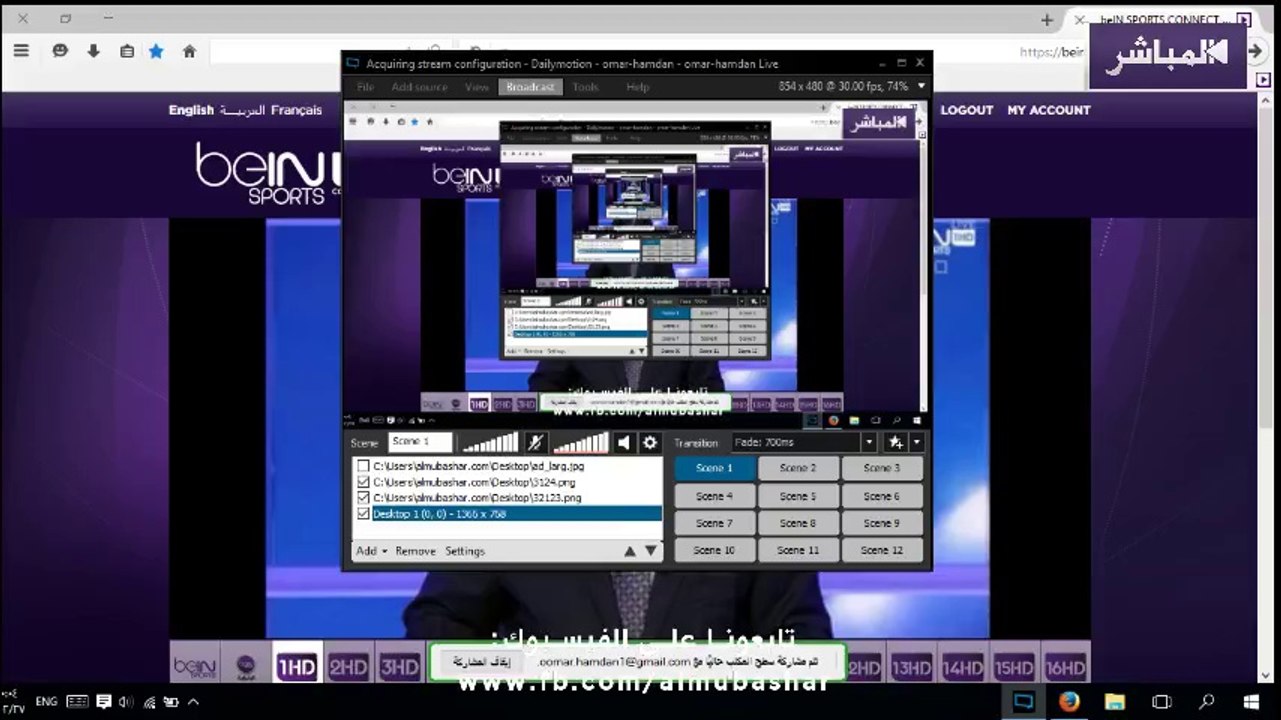Uncheck the Desktop 1 source checkbox
This screenshot has width=1281, height=720.
pos(364,514)
